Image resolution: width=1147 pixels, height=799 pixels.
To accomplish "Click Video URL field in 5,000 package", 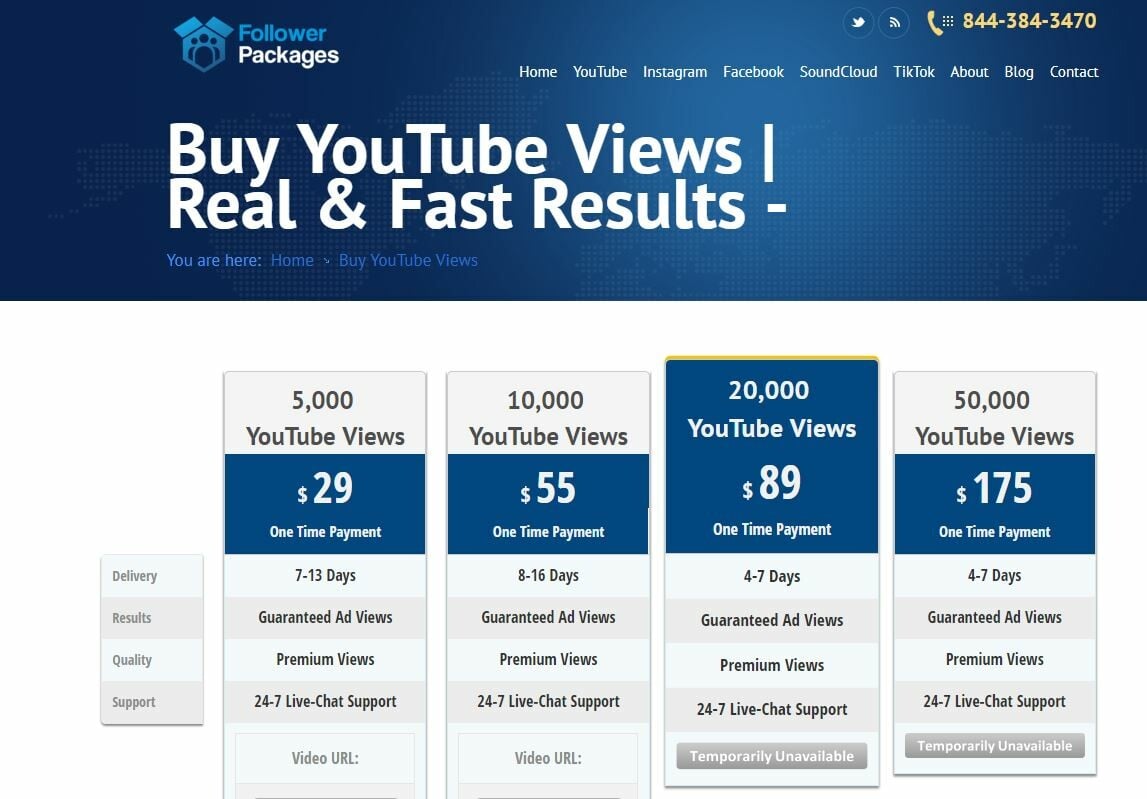I will [325, 758].
